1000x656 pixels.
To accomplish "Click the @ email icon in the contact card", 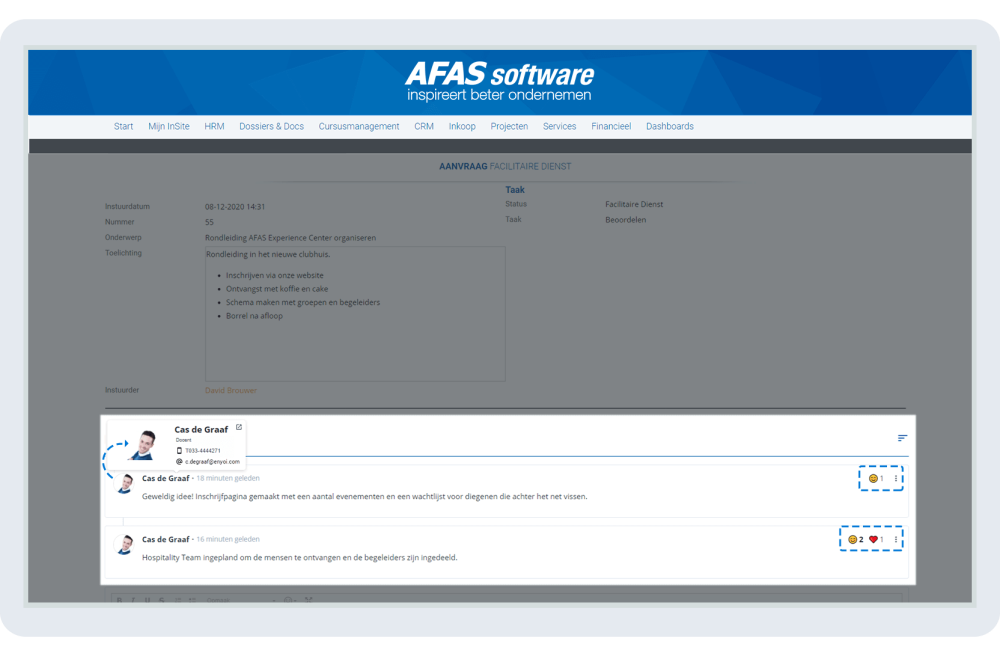I will (179, 462).
